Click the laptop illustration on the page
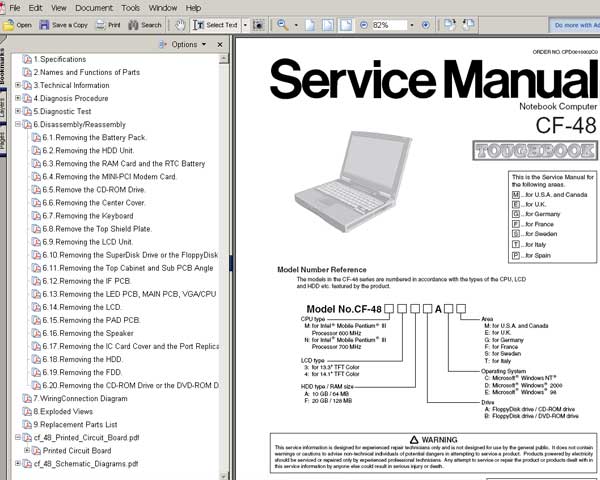This screenshot has width=600, height=480. (x=353, y=181)
